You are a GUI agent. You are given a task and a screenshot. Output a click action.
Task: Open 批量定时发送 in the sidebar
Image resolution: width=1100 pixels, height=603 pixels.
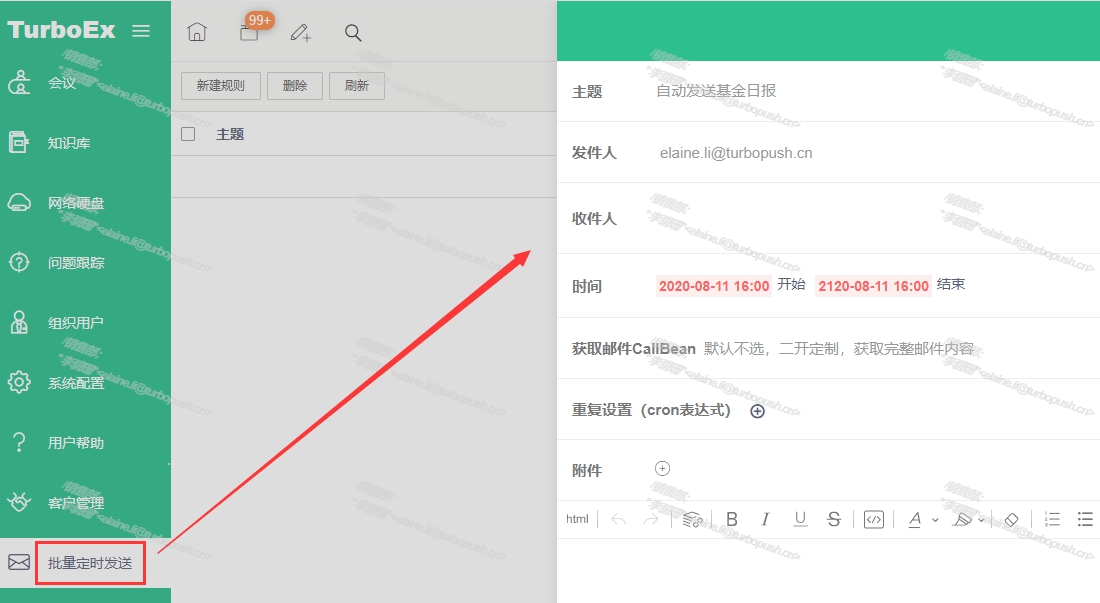90,563
